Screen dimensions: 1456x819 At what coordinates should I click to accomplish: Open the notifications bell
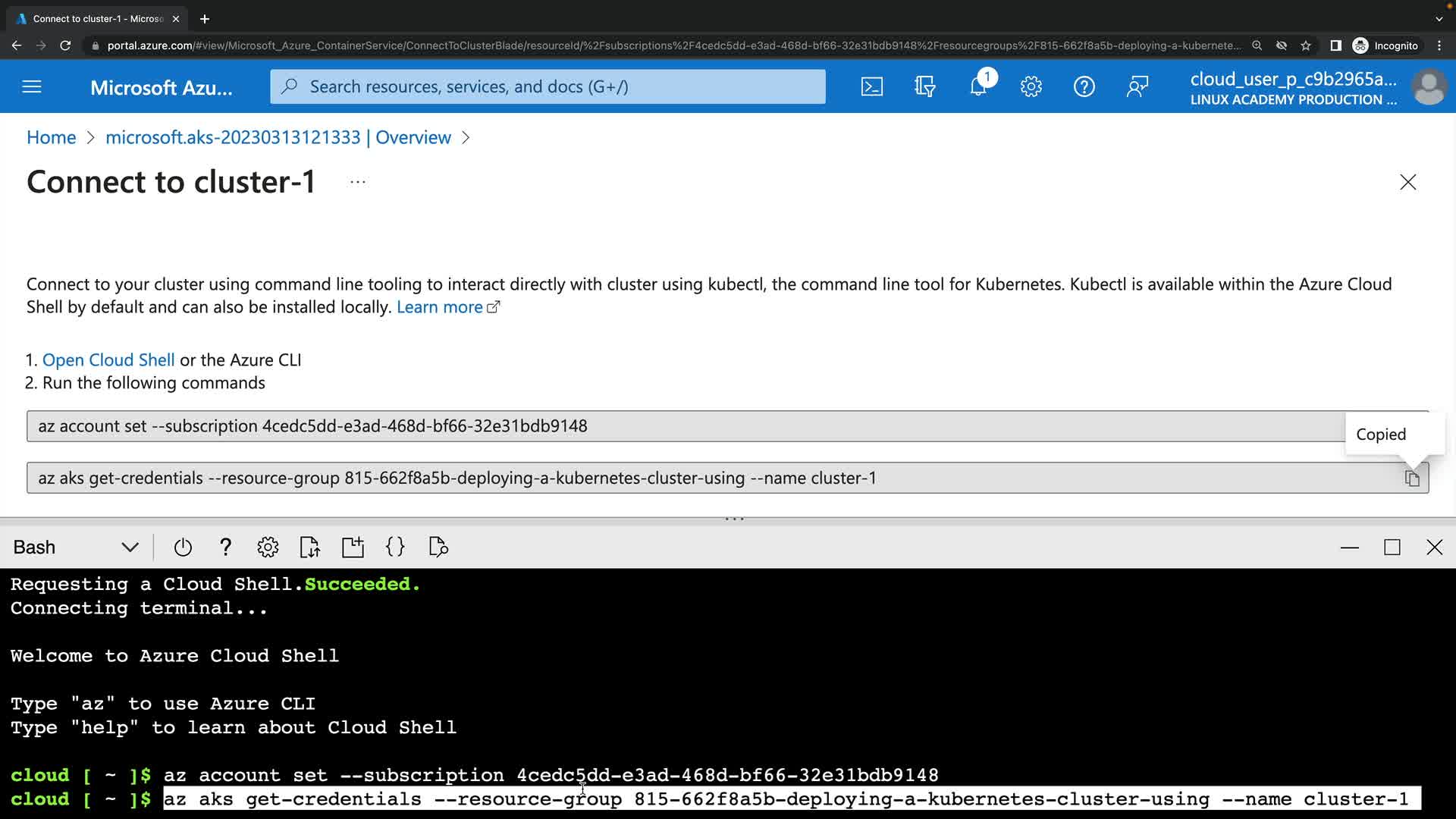[978, 86]
